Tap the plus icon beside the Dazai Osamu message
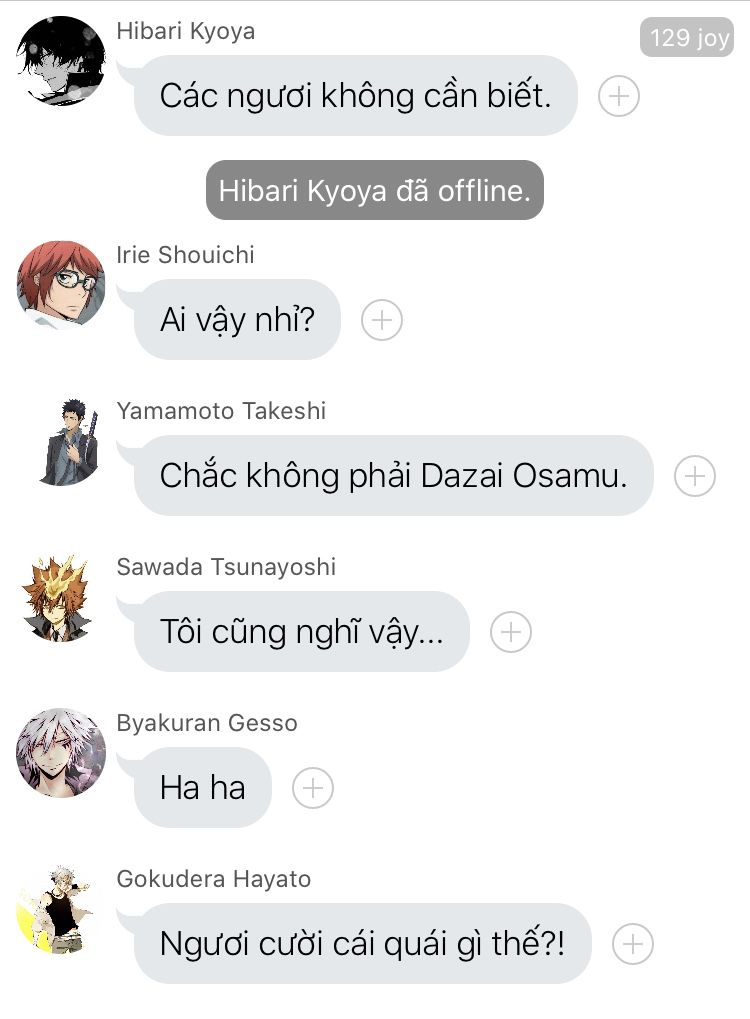Screen dimensions: 750x1019 pyautogui.click(x=695, y=476)
